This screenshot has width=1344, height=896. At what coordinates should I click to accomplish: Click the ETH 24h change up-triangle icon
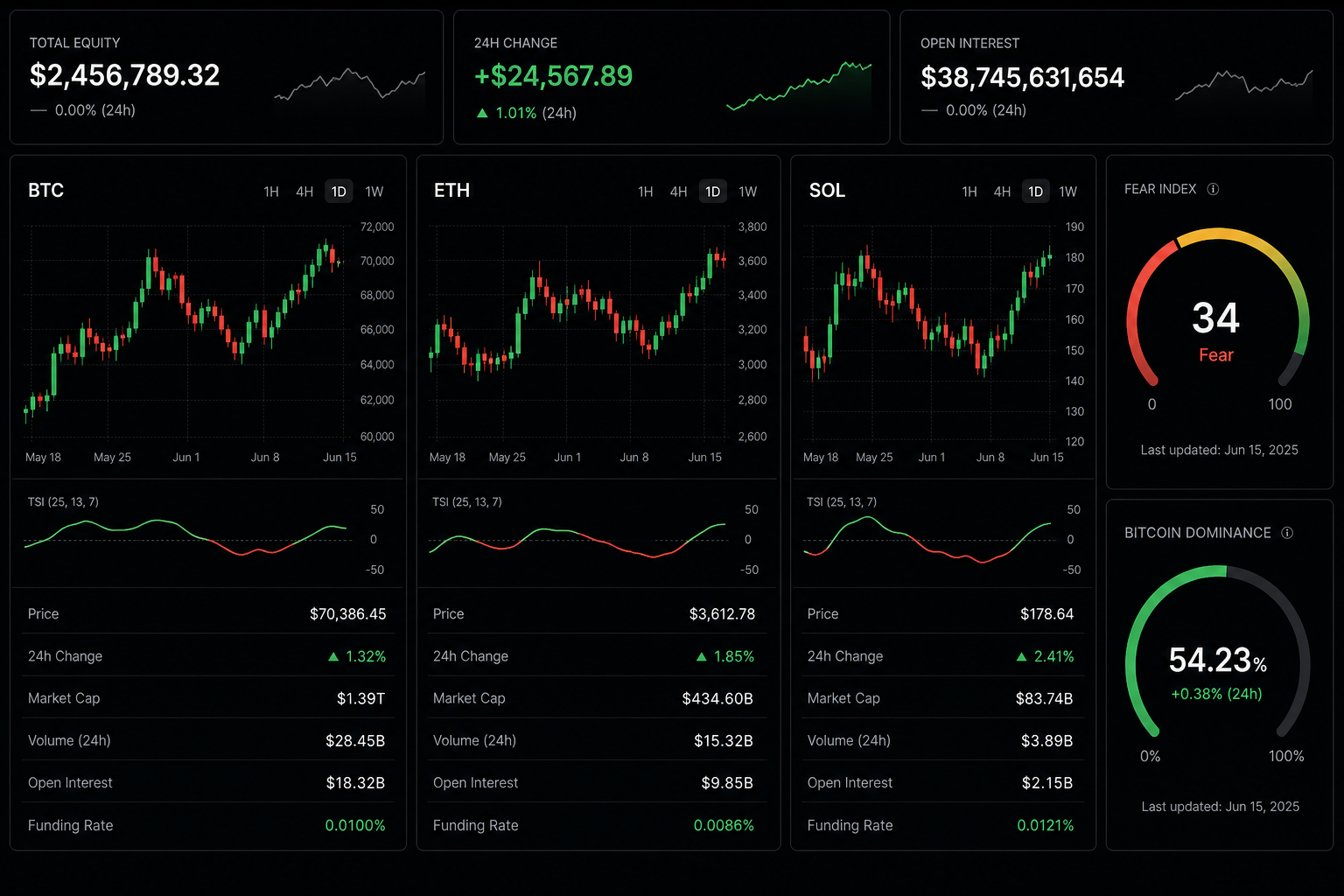tap(702, 656)
